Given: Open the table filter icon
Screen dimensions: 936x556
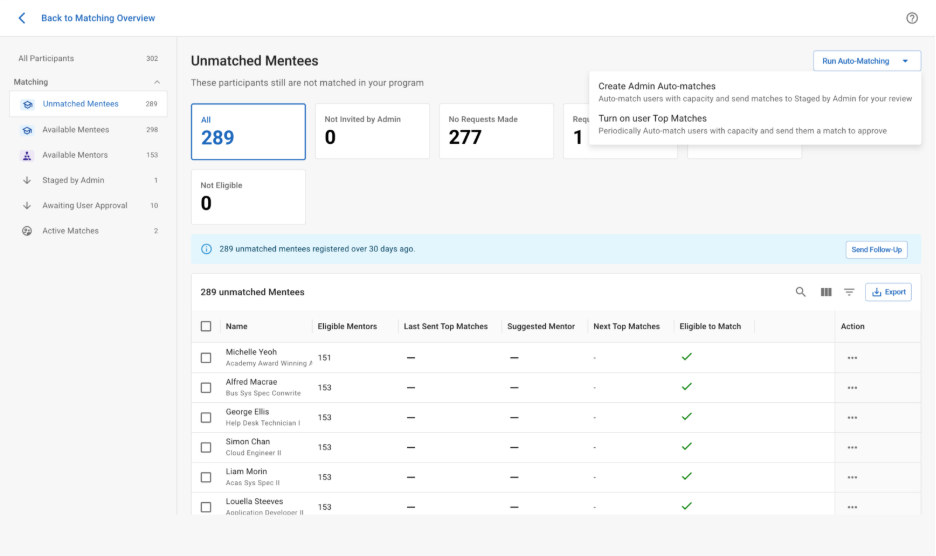Looking at the screenshot, I should pyautogui.click(x=849, y=292).
